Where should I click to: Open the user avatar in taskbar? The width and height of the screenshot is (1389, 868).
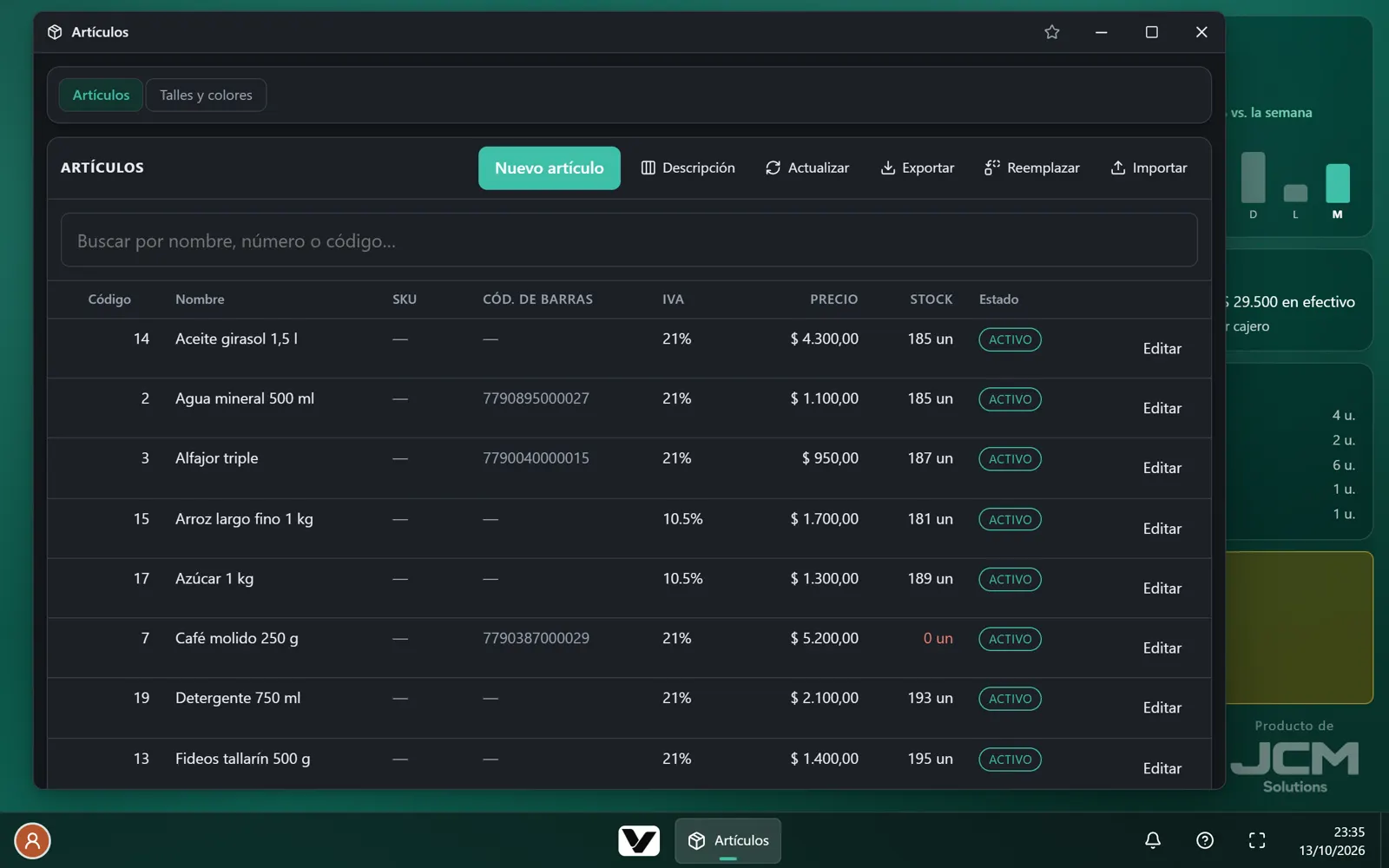click(x=33, y=840)
